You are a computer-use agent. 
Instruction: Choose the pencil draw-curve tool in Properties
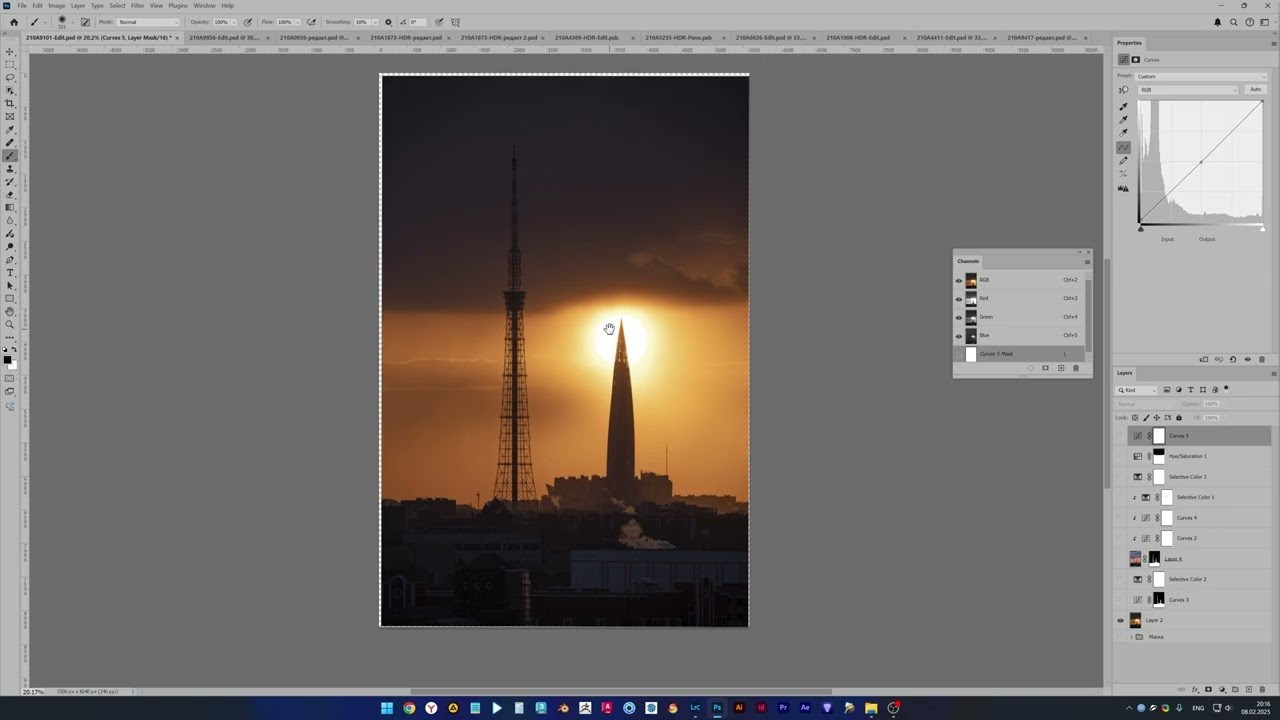tap(1123, 161)
